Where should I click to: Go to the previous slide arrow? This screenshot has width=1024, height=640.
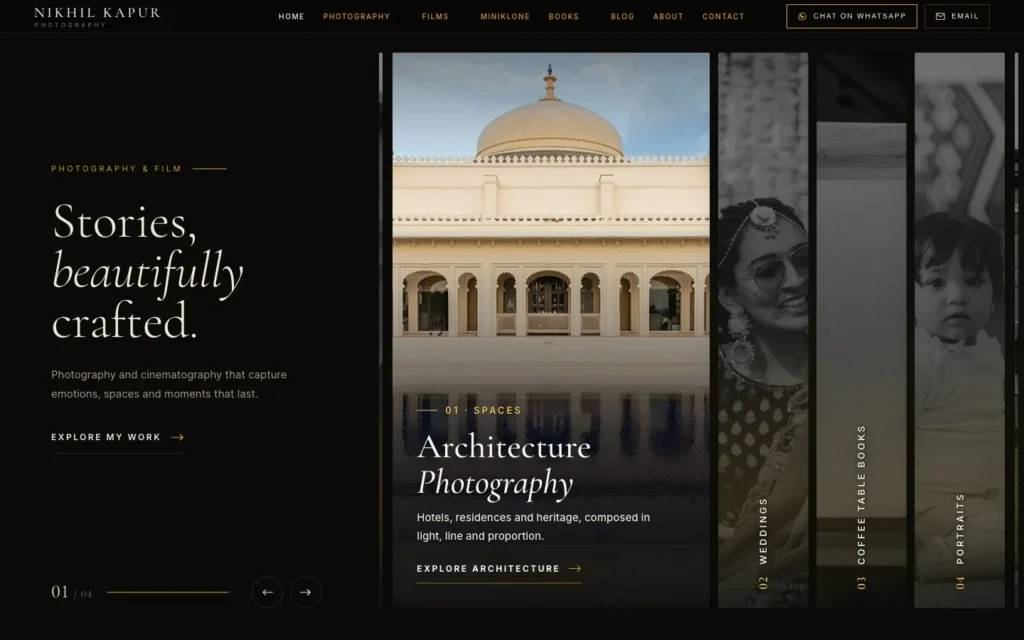point(267,592)
